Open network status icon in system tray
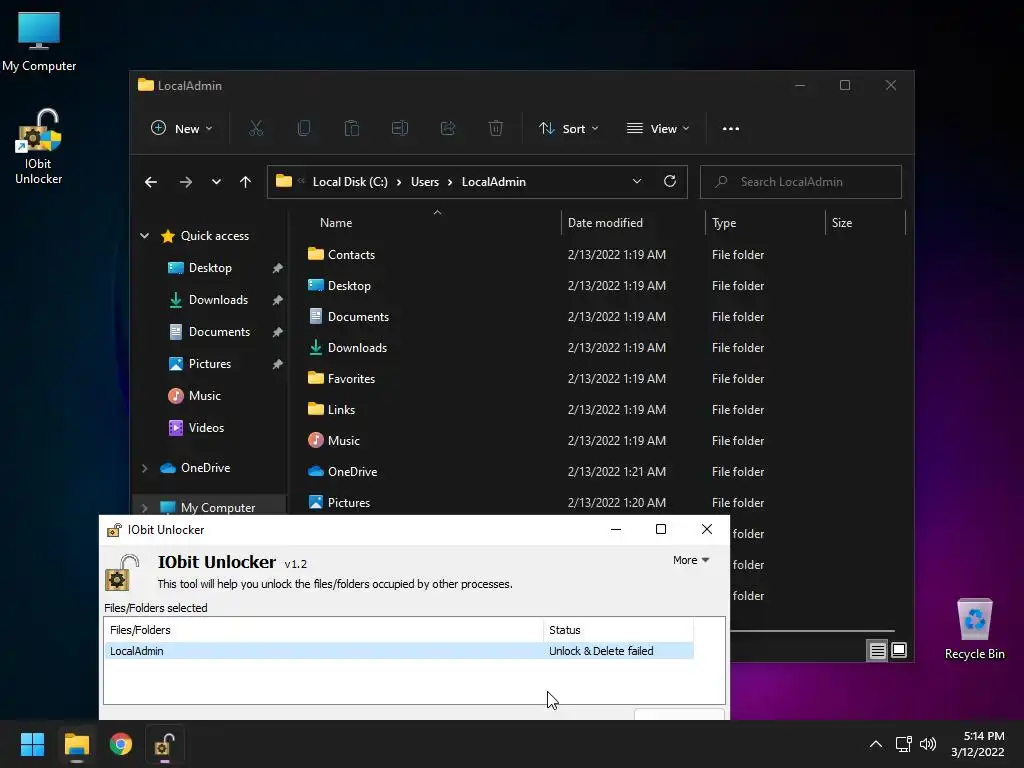 point(904,744)
